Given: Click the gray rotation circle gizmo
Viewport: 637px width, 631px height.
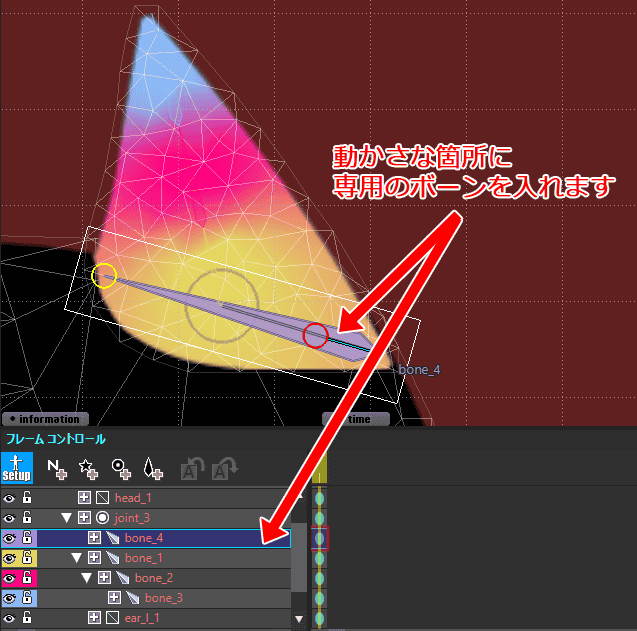Looking at the screenshot, I should pos(222,306).
